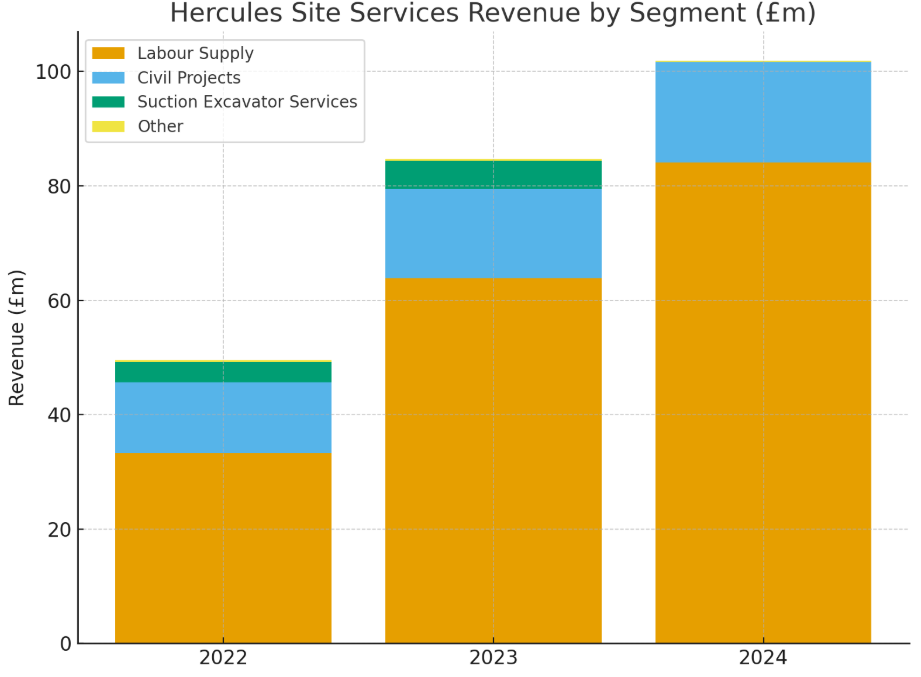
Task: Click the 100 tick label on y-axis
Action: tap(51, 72)
